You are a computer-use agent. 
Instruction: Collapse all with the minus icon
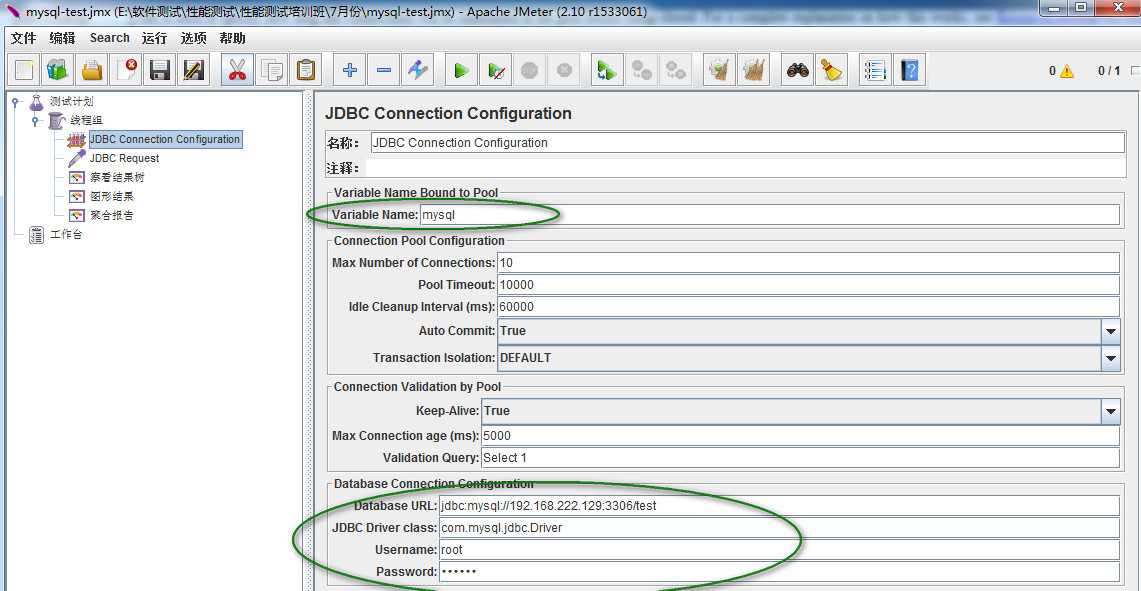point(383,70)
